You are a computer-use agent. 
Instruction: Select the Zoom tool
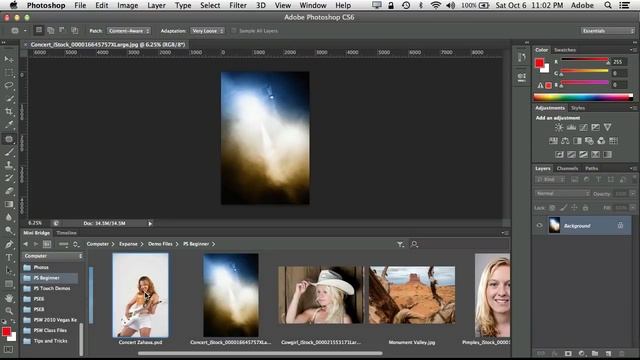point(9,311)
